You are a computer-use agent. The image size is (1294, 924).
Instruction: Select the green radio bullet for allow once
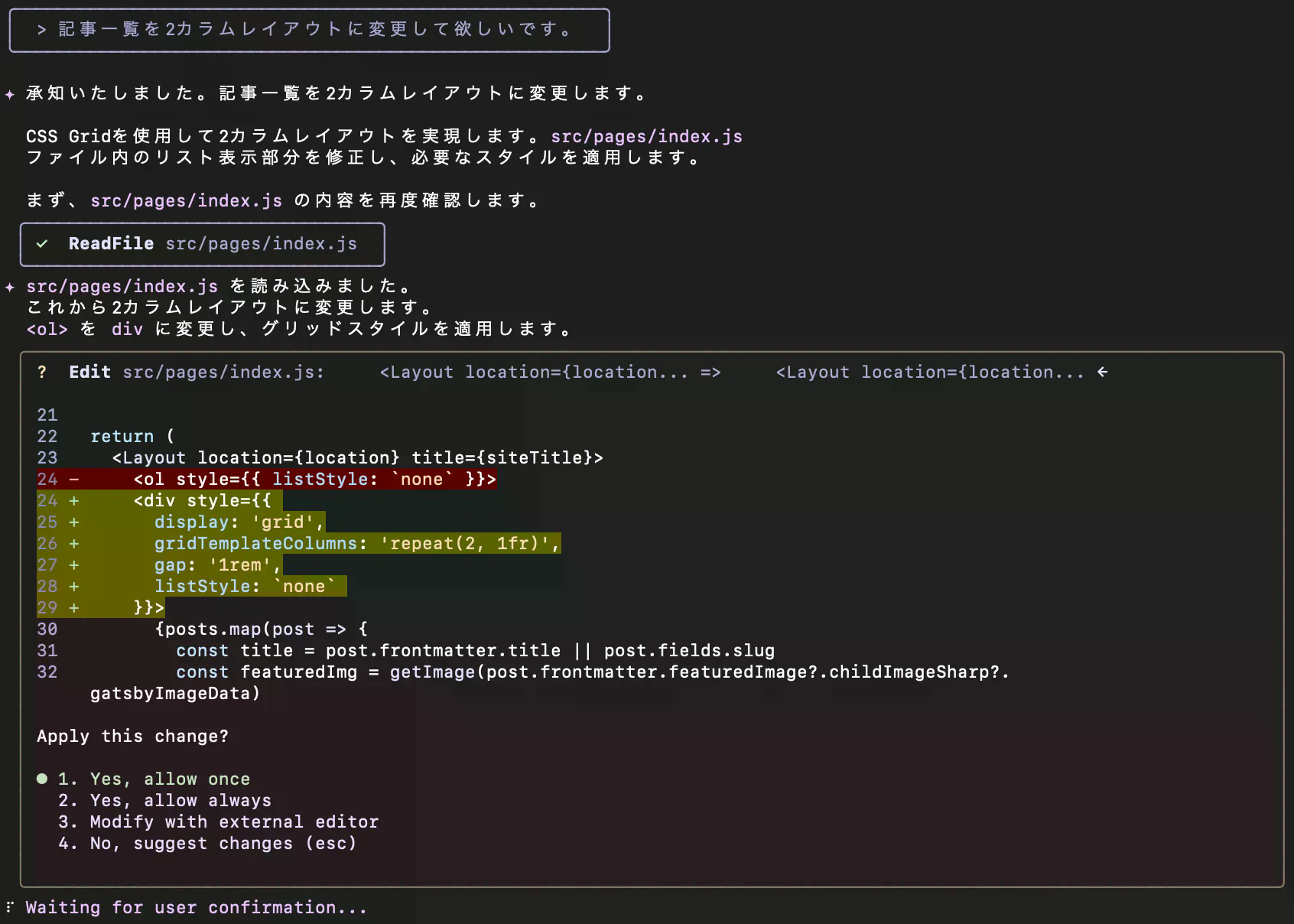[x=42, y=779]
